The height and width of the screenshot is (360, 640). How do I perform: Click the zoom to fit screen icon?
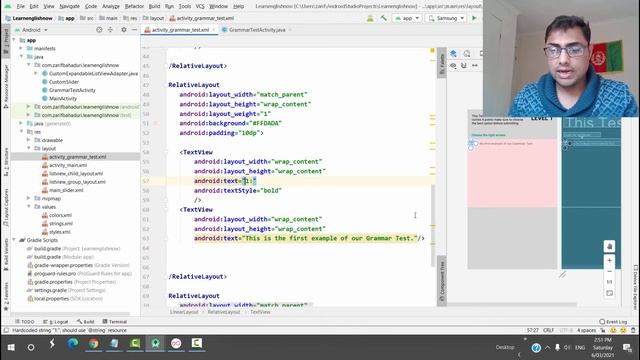pyautogui.click(x=609, y=293)
